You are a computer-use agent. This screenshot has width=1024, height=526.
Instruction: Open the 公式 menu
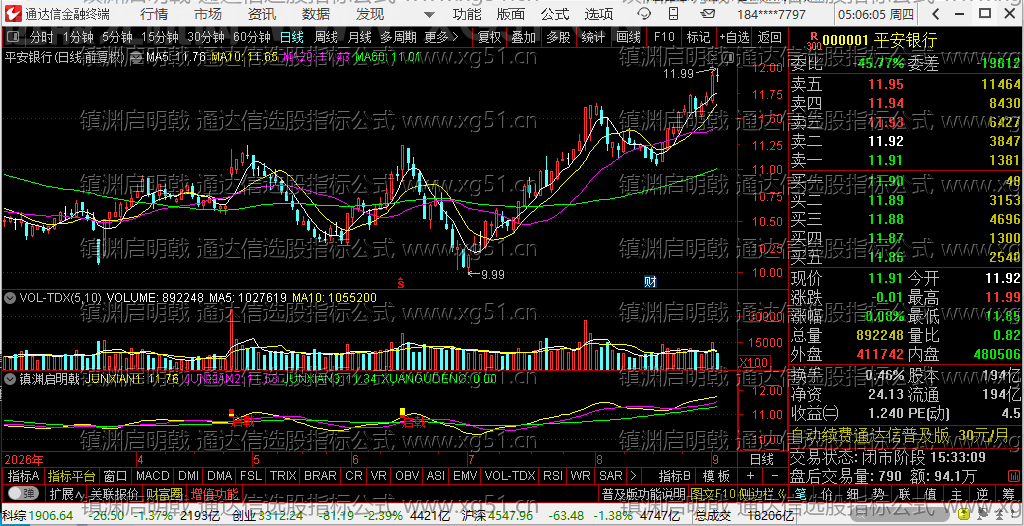pos(554,14)
